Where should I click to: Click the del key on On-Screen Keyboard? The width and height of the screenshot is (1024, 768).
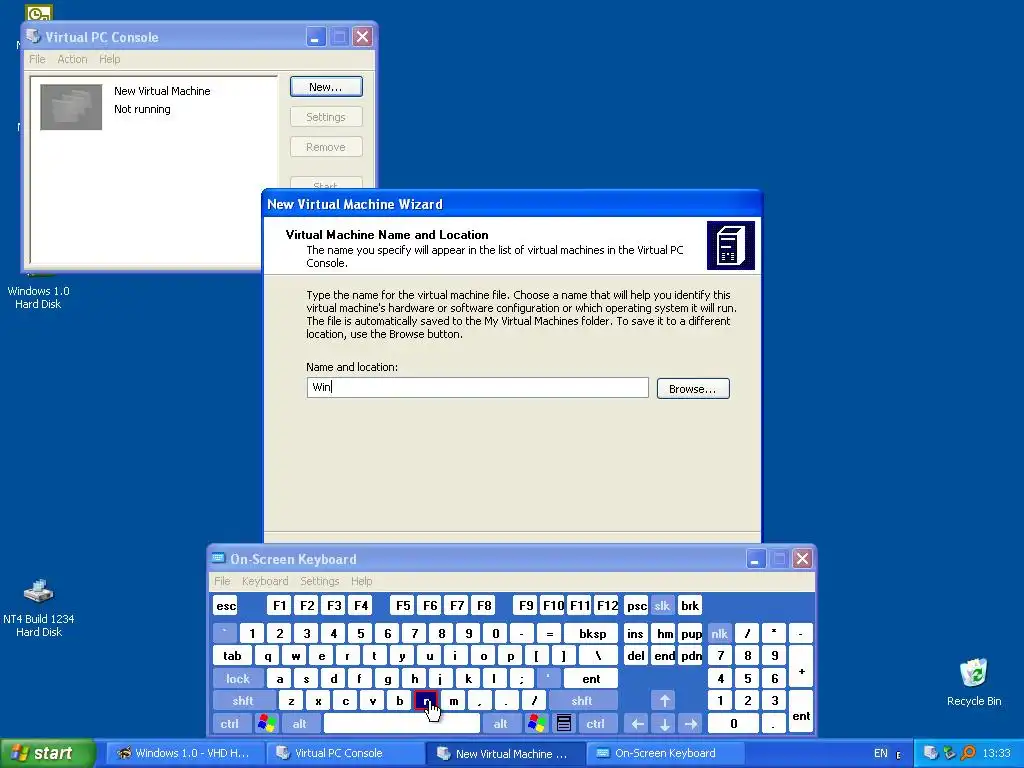(635, 656)
